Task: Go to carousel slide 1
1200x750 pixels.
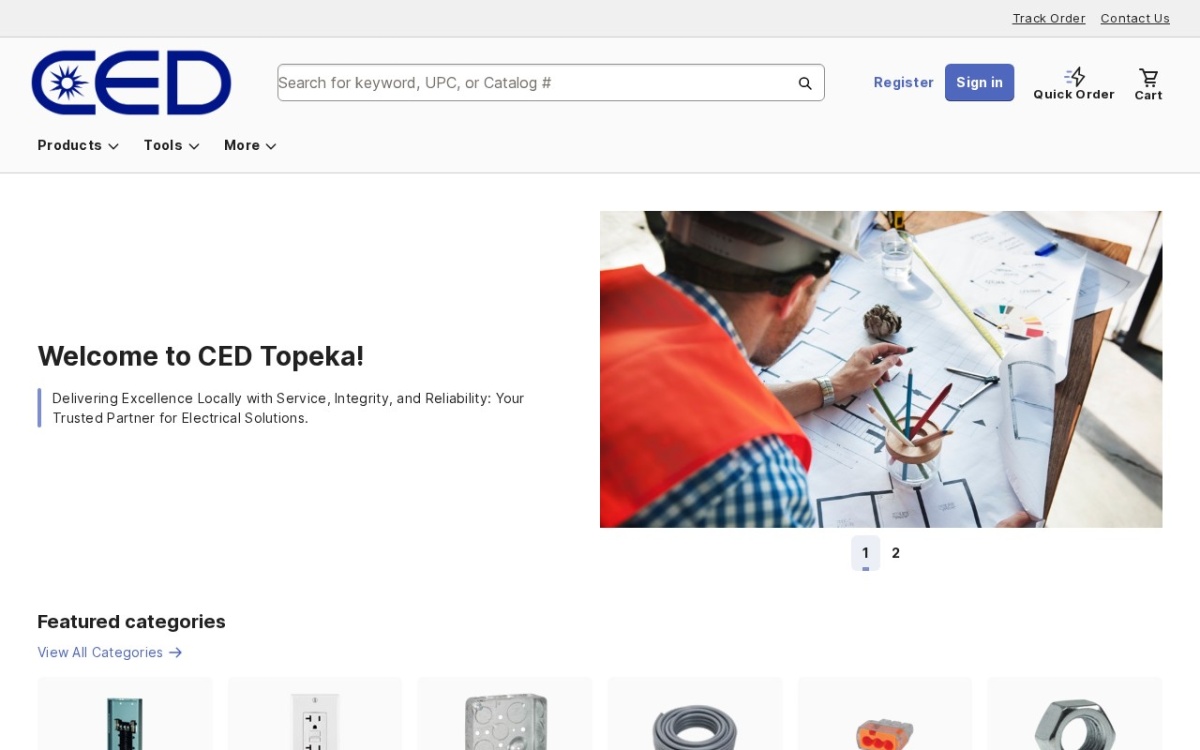Action: (x=865, y=553)
